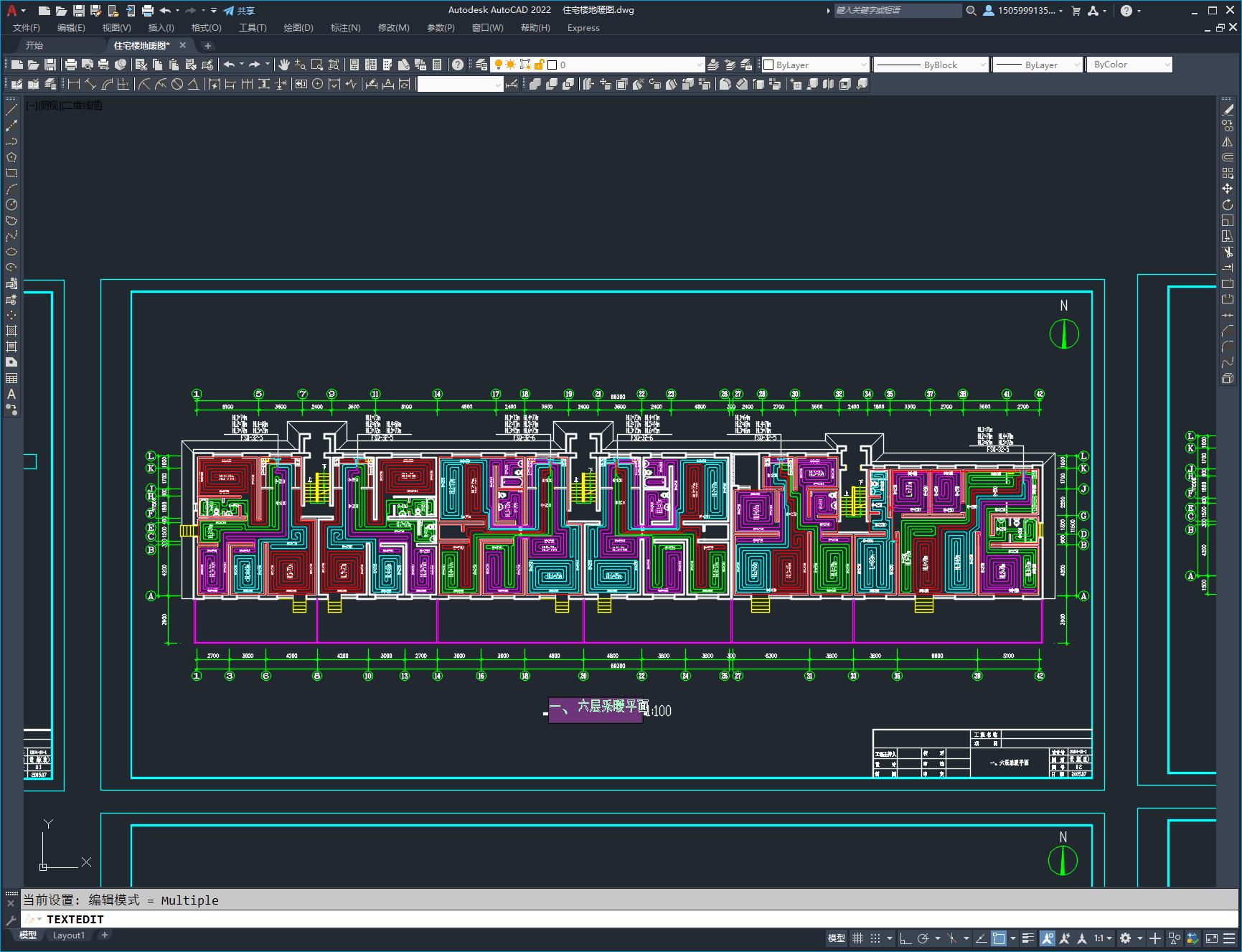
Task: Open the 编辑(E) menu
Action: (71, 28)
